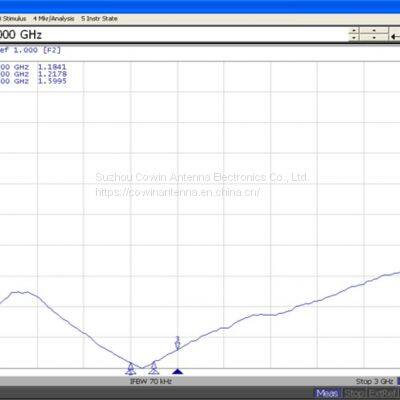Click the Meas status indicator

click(327, 393)
